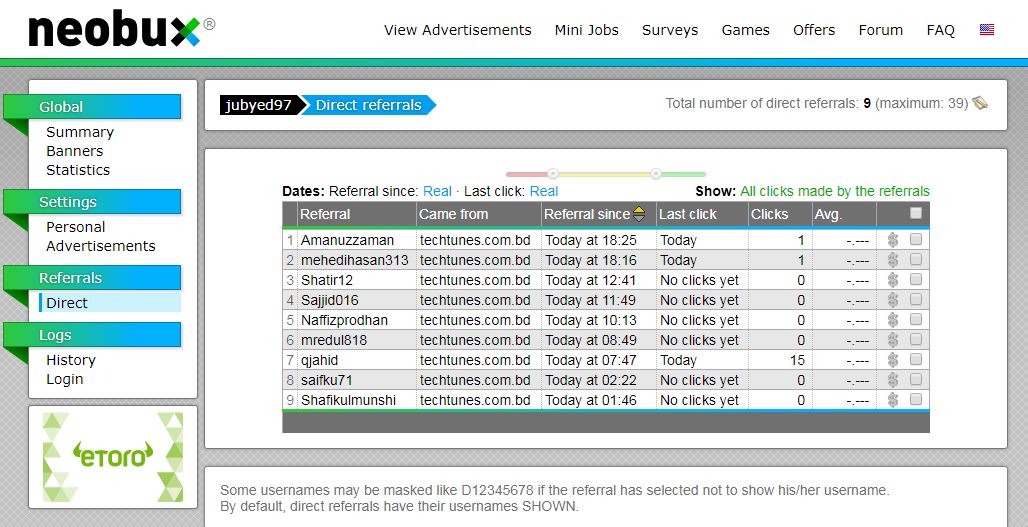
Task: Click the dollar icon for Shafikulmunshi
Action: [893, 400]
